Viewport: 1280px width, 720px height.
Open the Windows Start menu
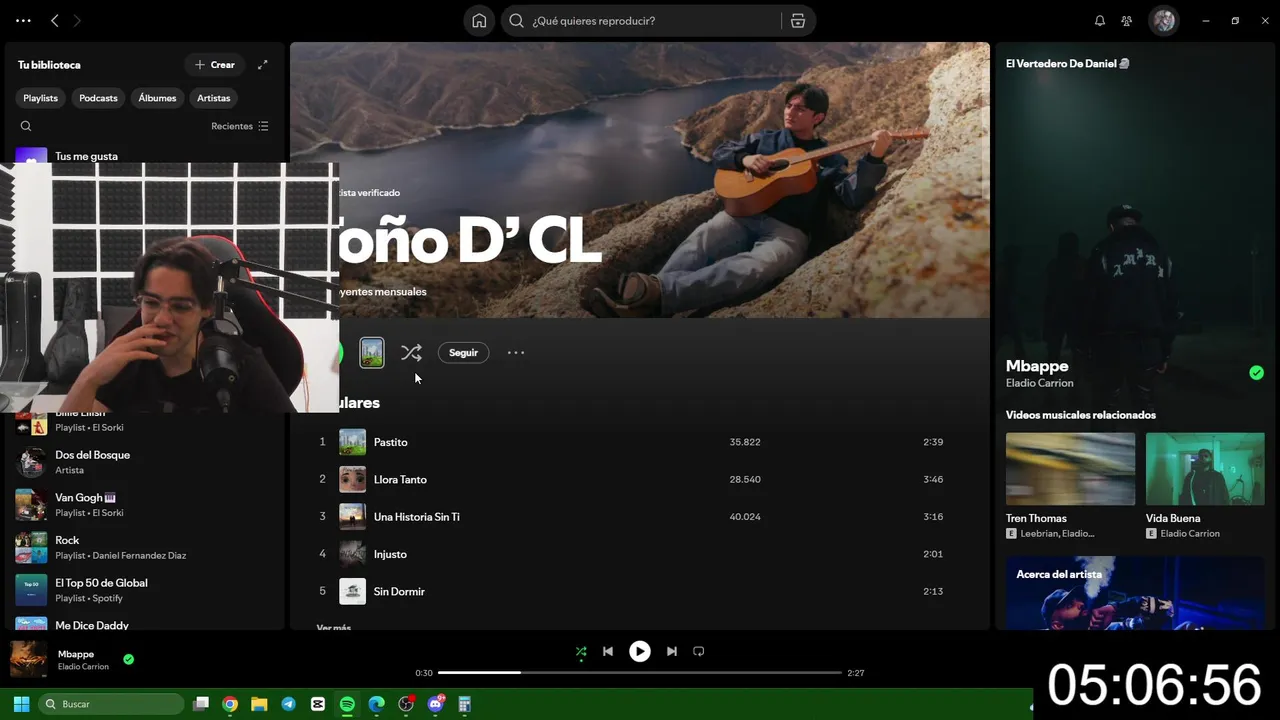21,704
